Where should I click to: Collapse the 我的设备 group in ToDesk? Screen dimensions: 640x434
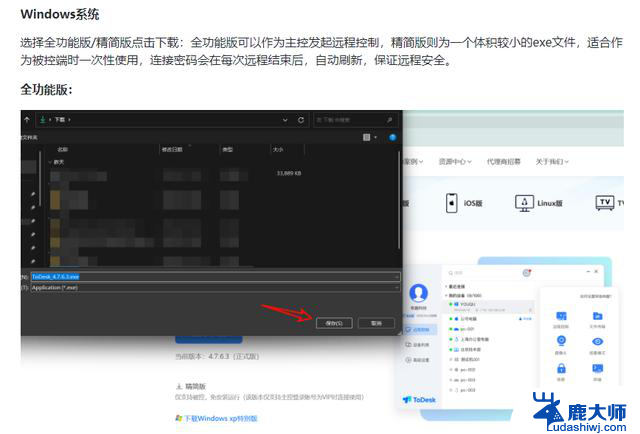click(446, 295)
